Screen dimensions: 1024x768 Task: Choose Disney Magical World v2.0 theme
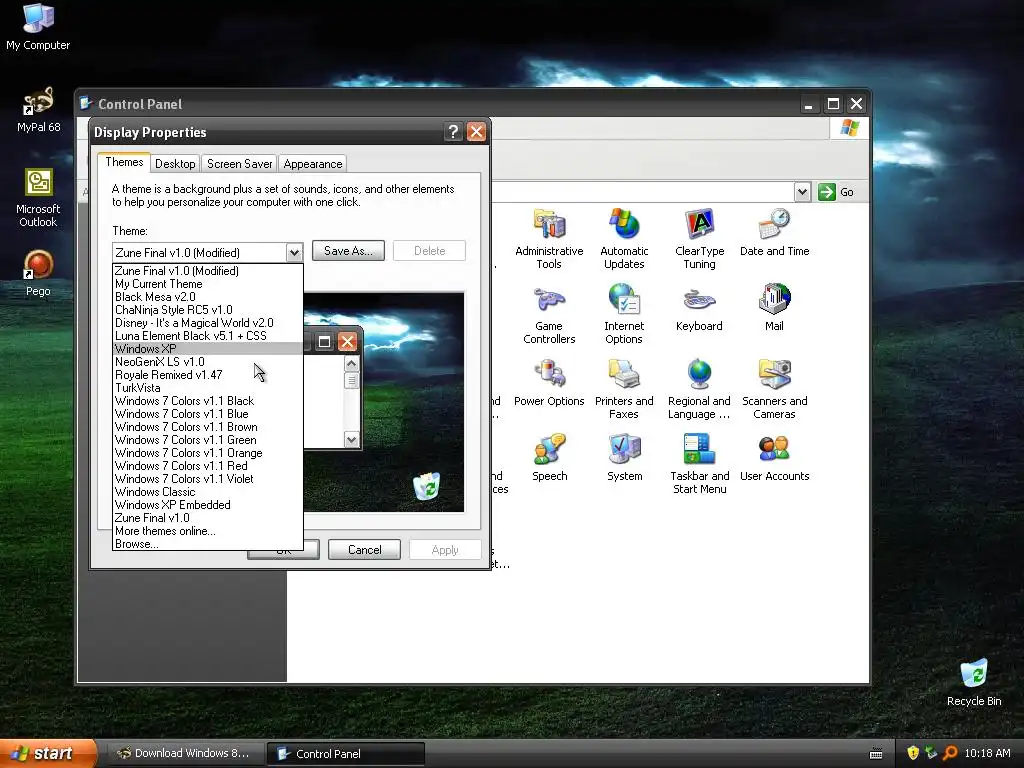(x=208, y=323)
